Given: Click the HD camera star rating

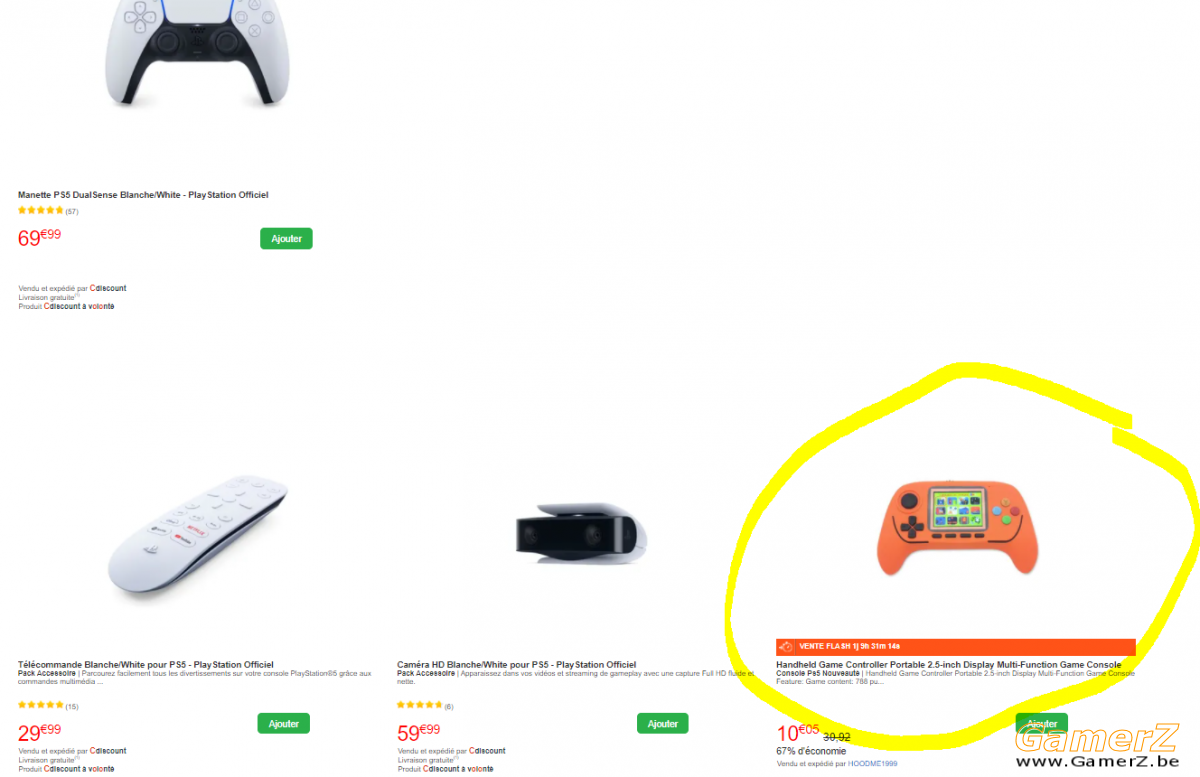Looking at the screenshot, I should click(420, 706).
